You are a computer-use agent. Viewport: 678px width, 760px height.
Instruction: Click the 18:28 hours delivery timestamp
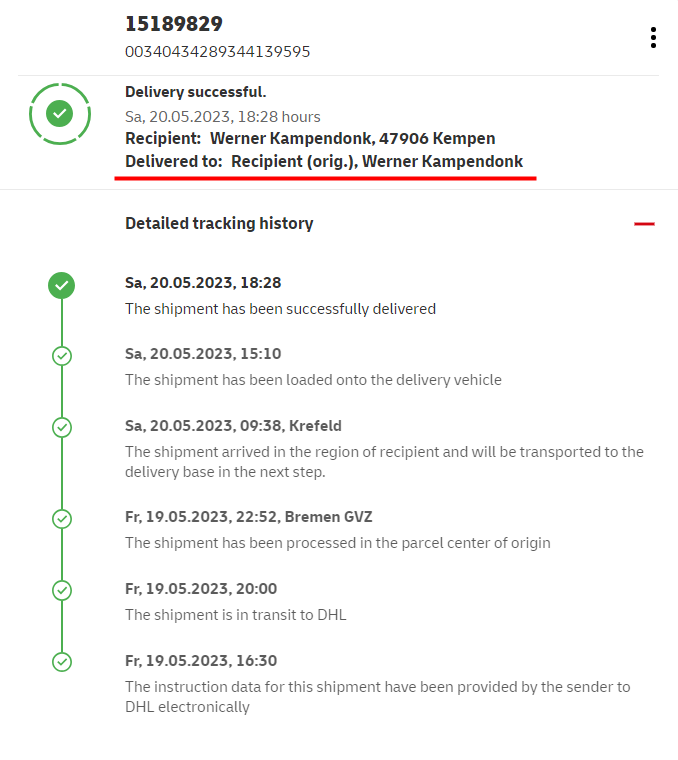pyautogui.click(x=223, y=116)
